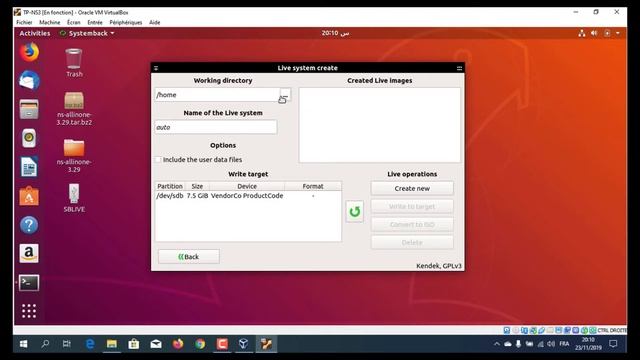This screenshot has width=640, height=360.
Task: Click inside the Created Live images list
Action: (x=380, y=125)
